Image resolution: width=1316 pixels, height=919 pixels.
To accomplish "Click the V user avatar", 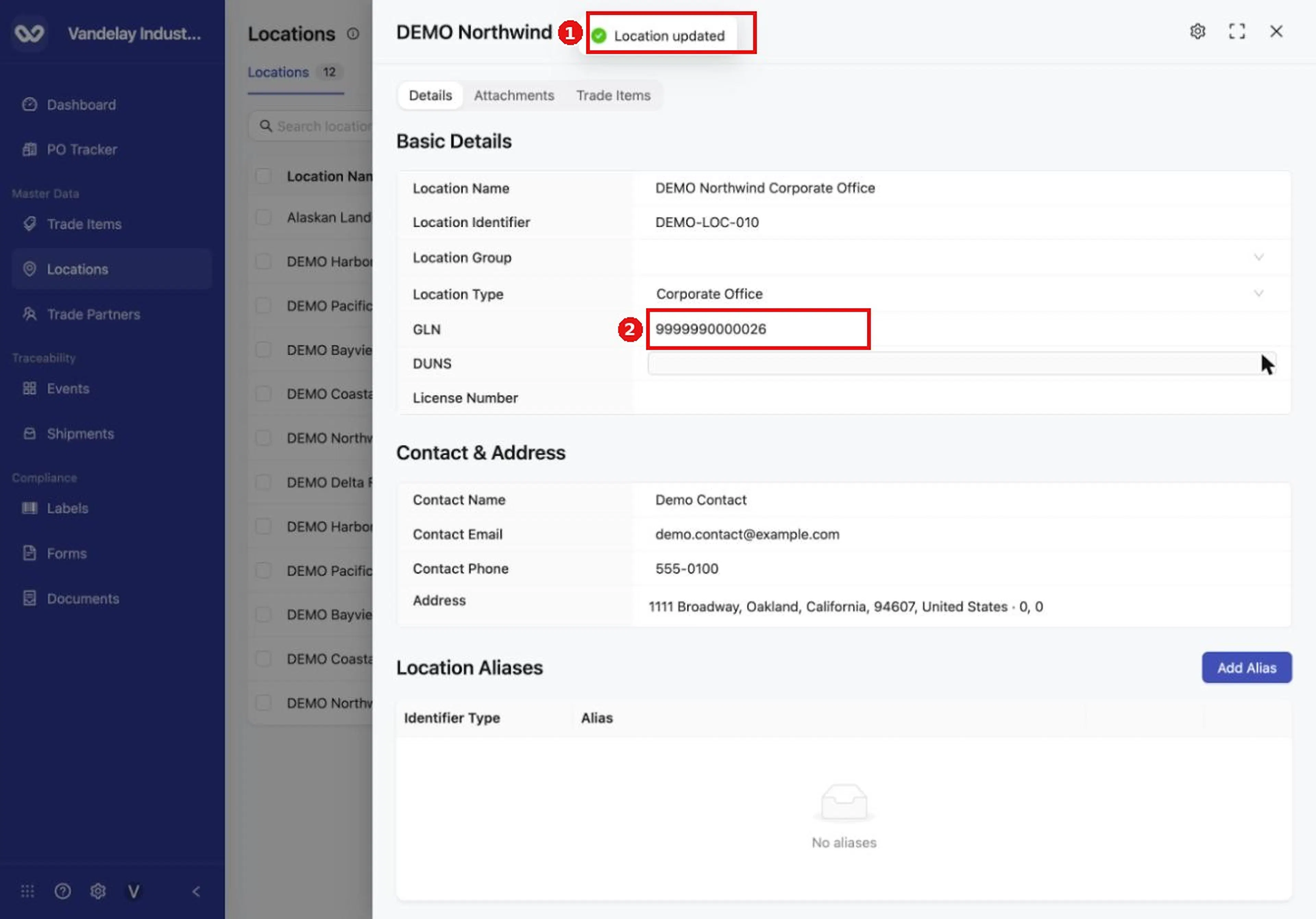I will click(x=134, y=892).
